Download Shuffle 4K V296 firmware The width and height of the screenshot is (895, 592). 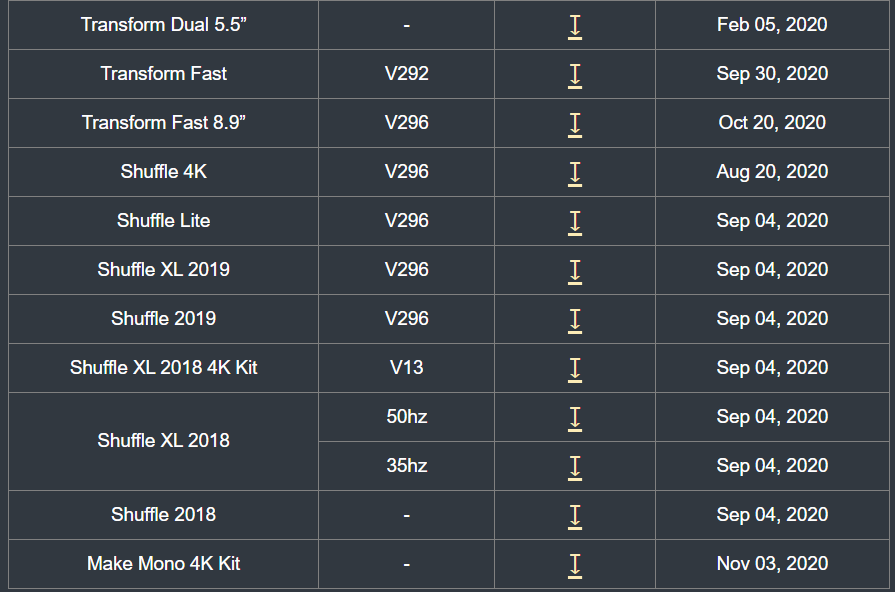[x=575, y=174]
